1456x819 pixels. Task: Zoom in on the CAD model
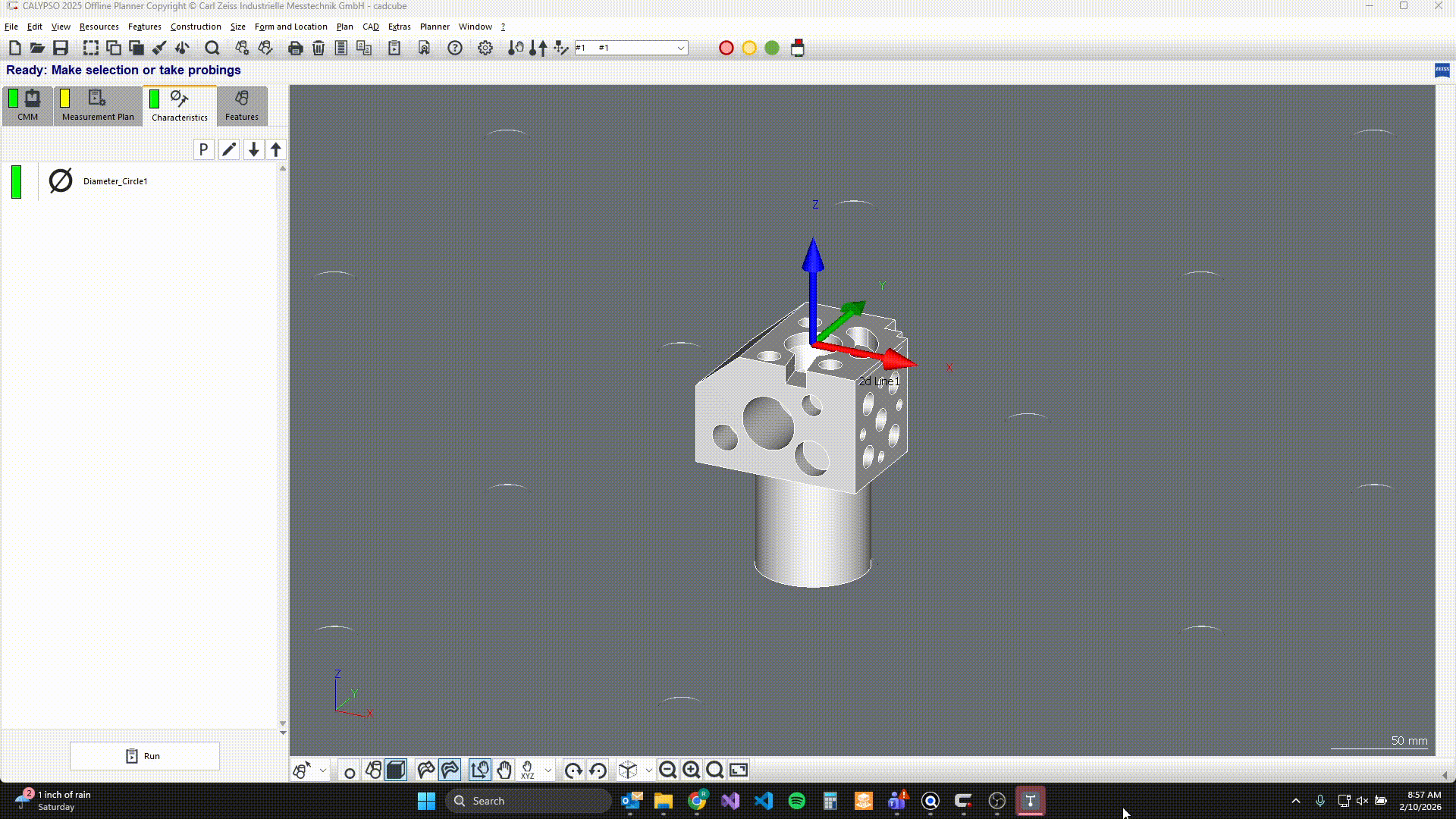coord(691,770)
